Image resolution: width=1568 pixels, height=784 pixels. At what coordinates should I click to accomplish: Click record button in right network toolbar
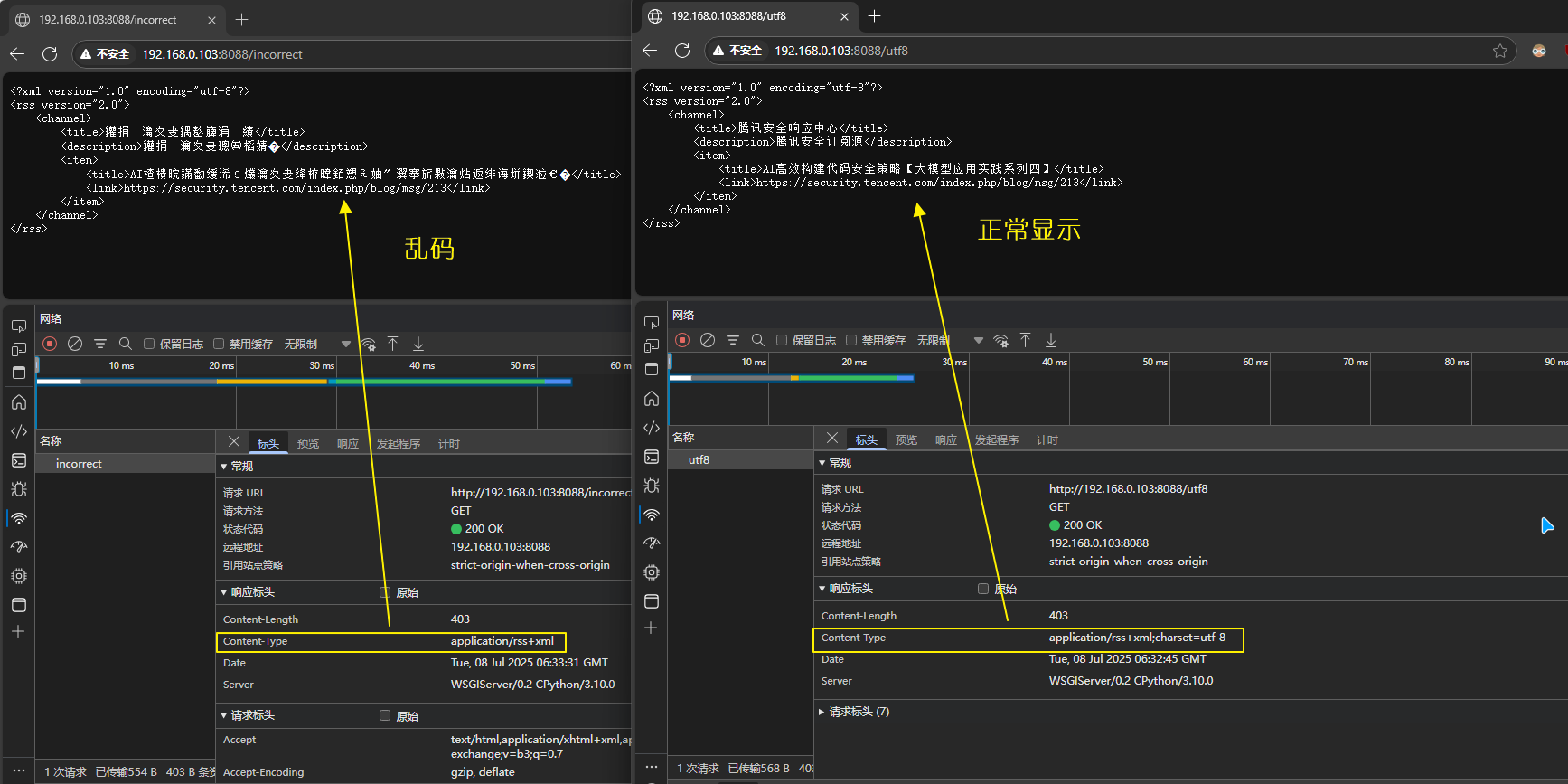tap(682, 340)
